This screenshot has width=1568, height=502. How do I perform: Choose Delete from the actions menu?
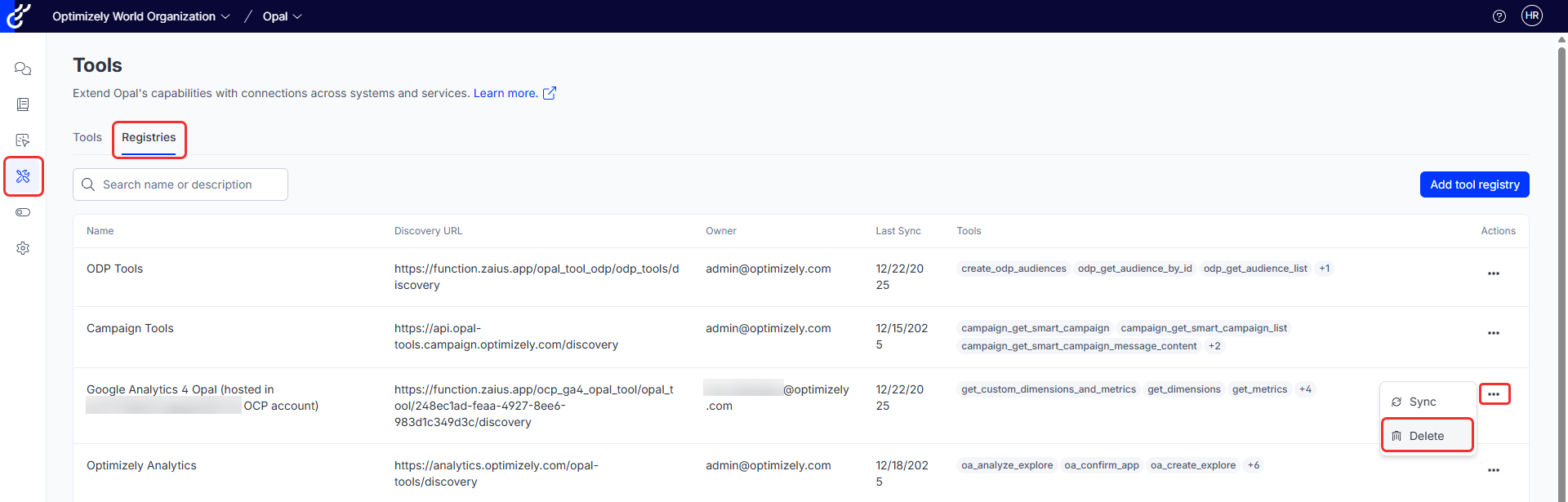click(x=1426, y=436)
